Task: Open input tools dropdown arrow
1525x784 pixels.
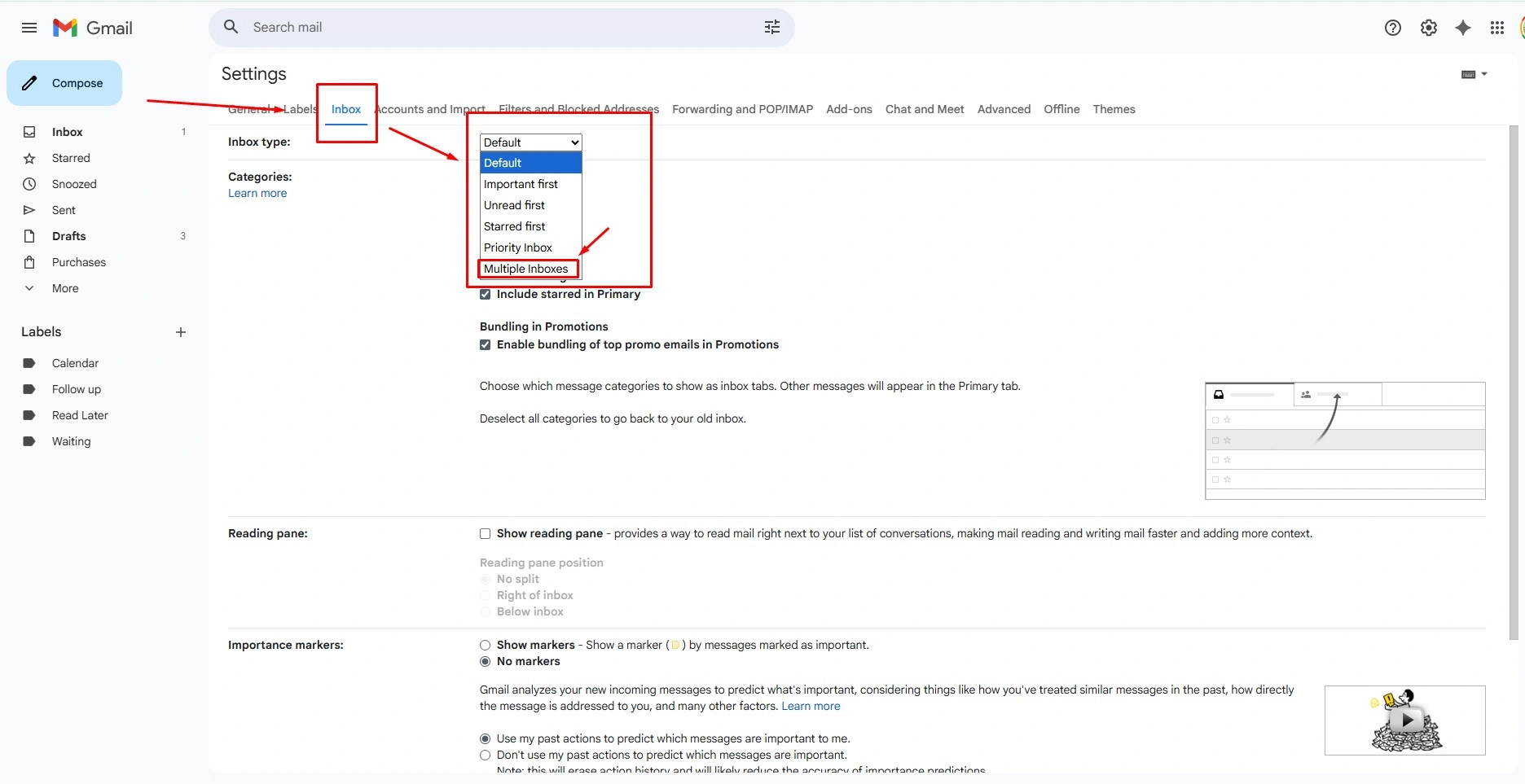Action: point(1484,74)
